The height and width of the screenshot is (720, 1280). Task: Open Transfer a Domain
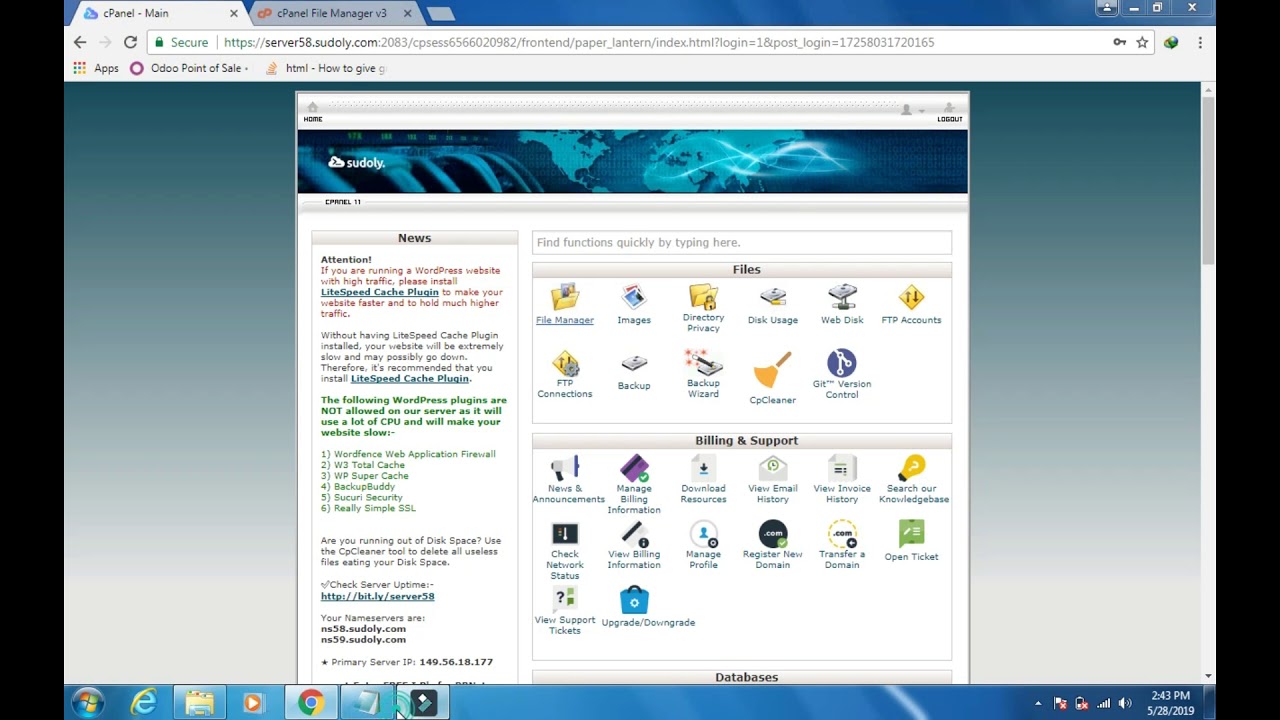842,534
